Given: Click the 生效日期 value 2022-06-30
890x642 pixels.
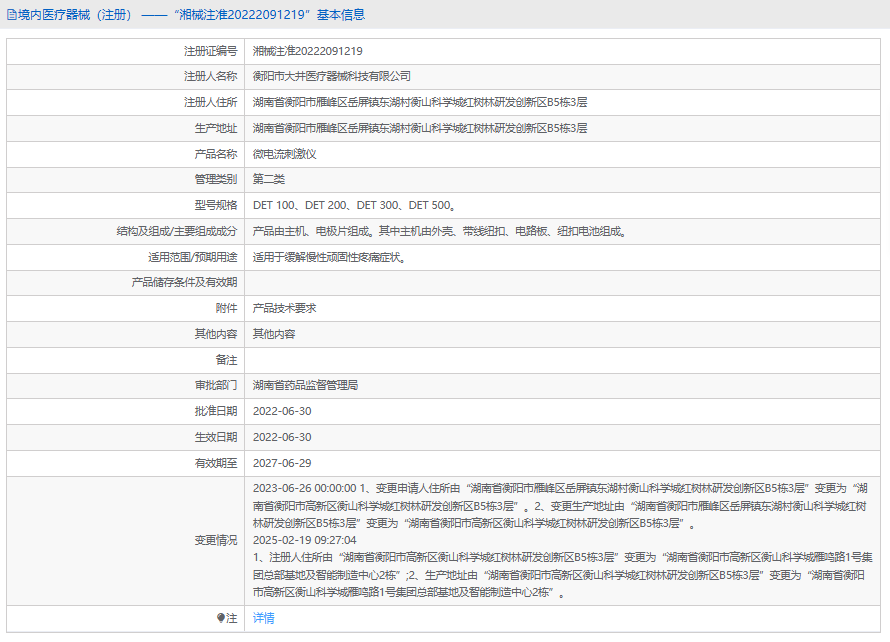Looking at the screenshot, I should [x=282, y=437].
